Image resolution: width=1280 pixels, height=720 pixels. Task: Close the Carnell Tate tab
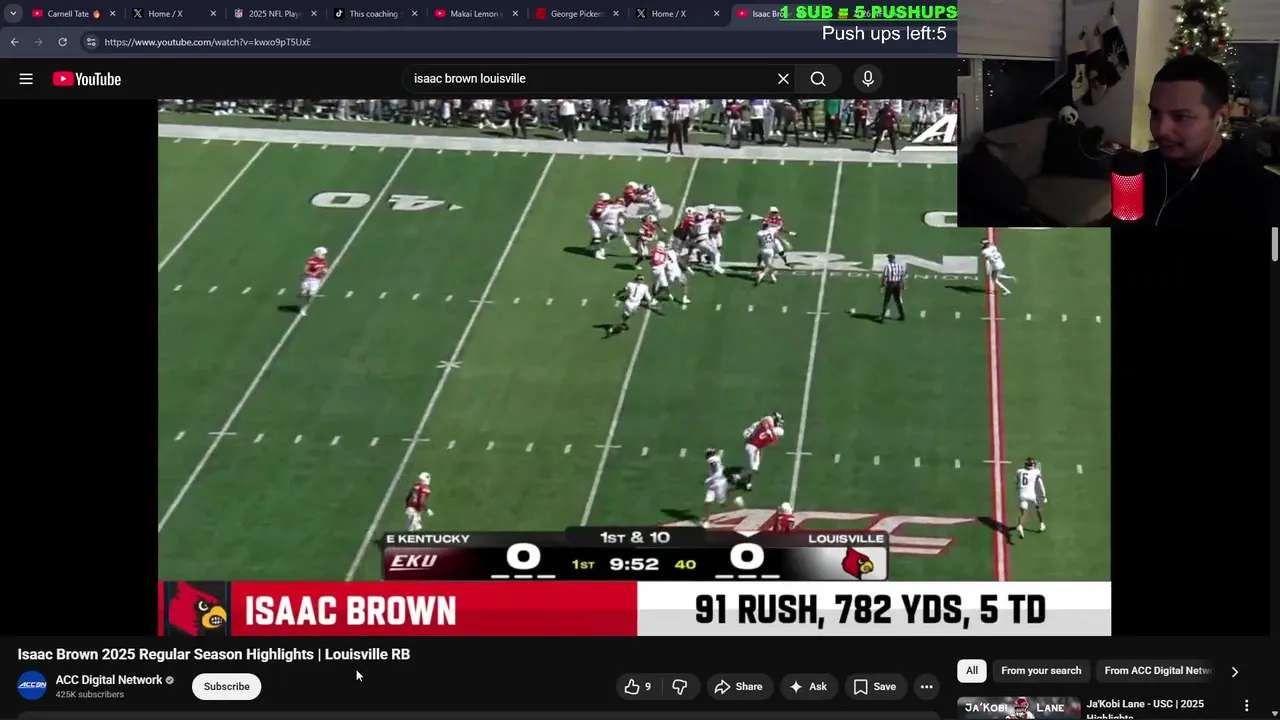point(112,14)
